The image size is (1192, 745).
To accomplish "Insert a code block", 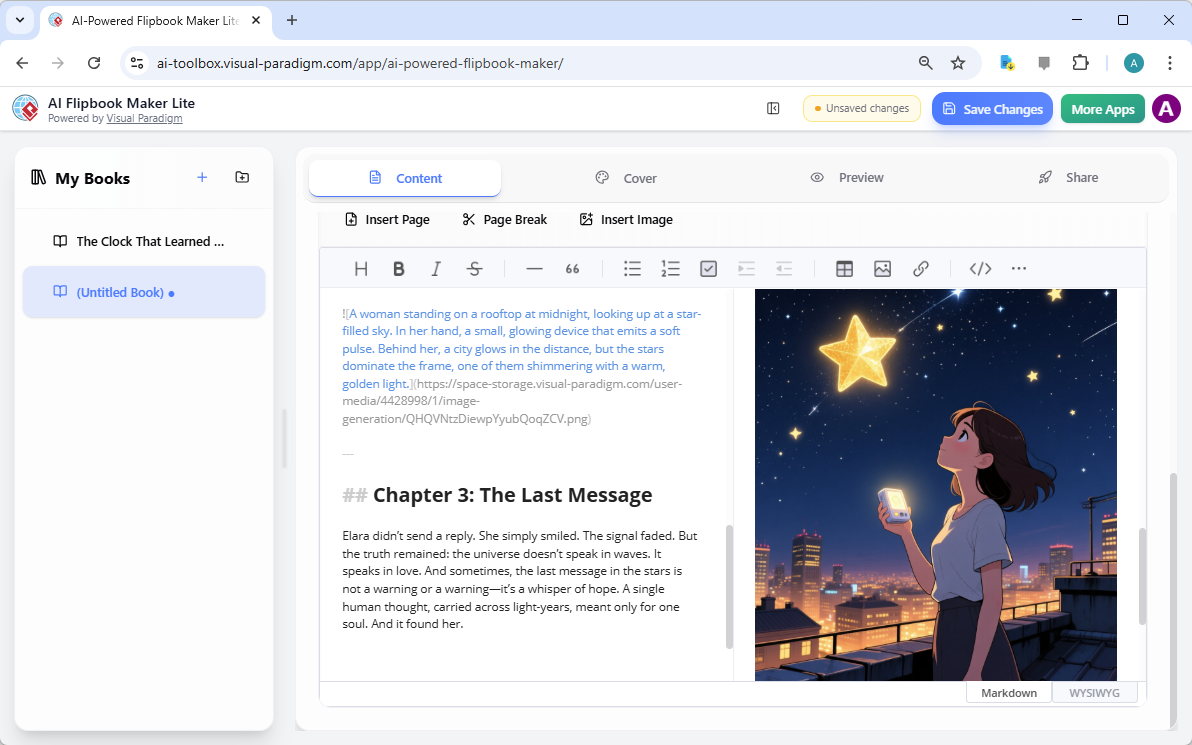I will [980, 268].
